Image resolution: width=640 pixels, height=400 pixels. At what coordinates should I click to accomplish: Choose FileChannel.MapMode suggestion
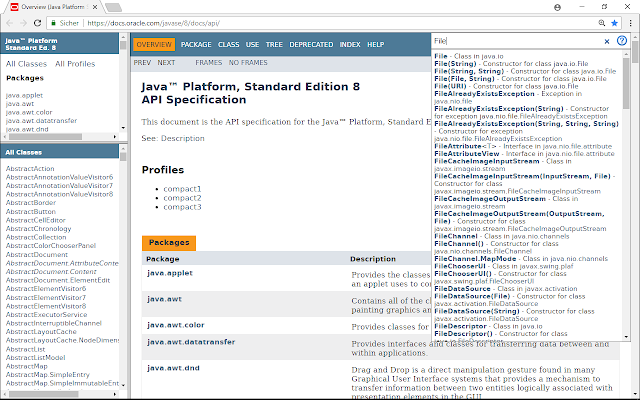pos(521,258)
